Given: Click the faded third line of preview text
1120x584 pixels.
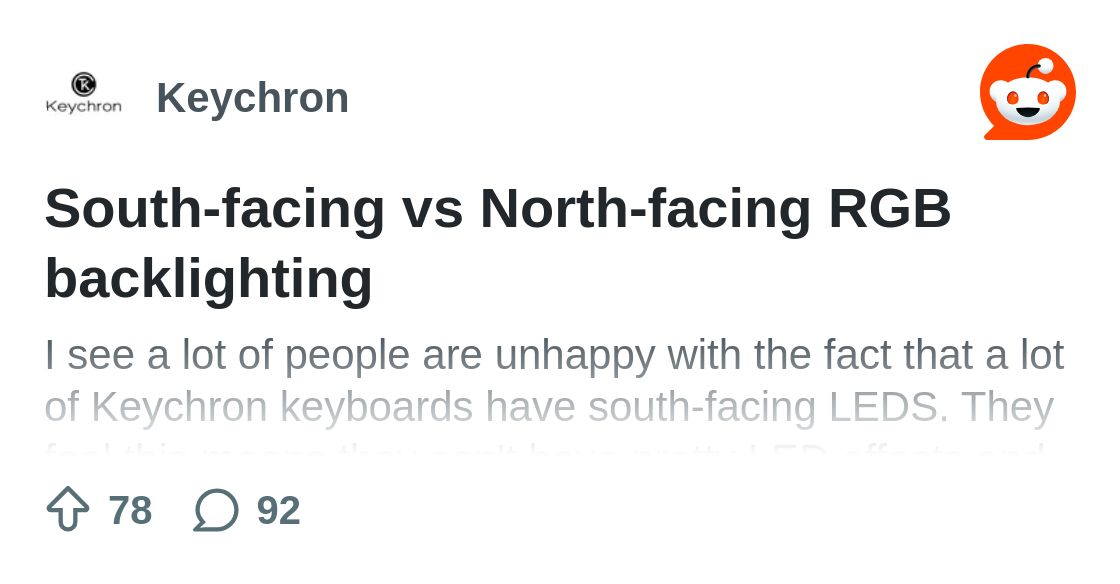Looking at the screenshot, I should click(546, 451).
